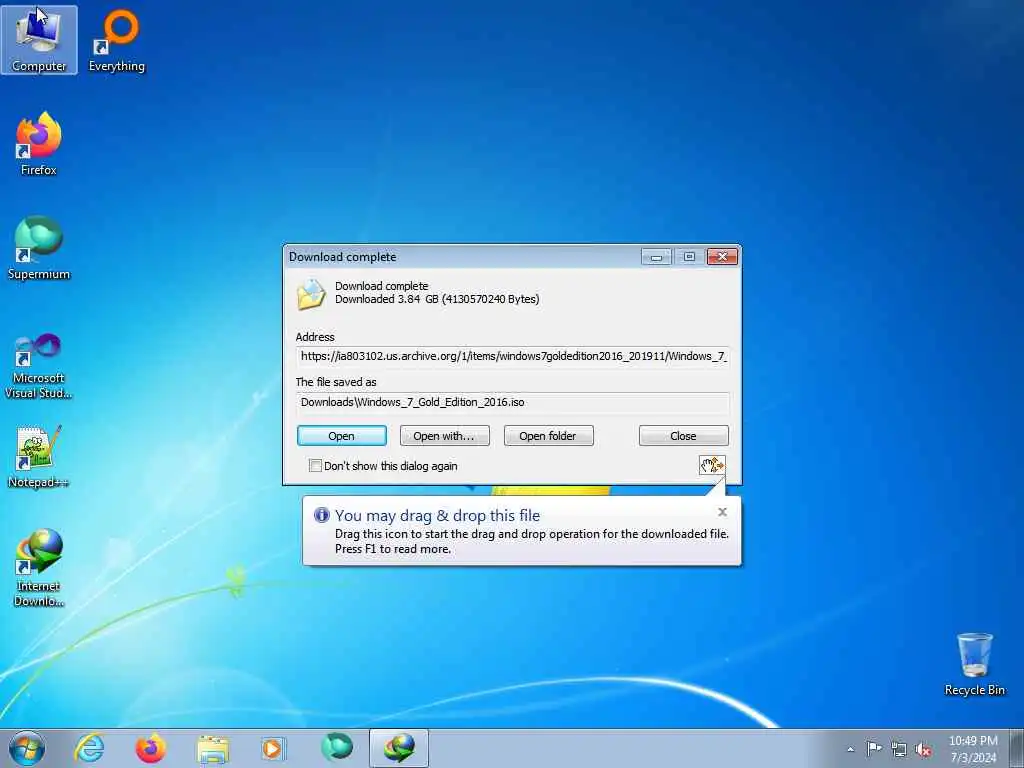
Task: Click the drag and drop file icon
Action: (x=712, y=465)
